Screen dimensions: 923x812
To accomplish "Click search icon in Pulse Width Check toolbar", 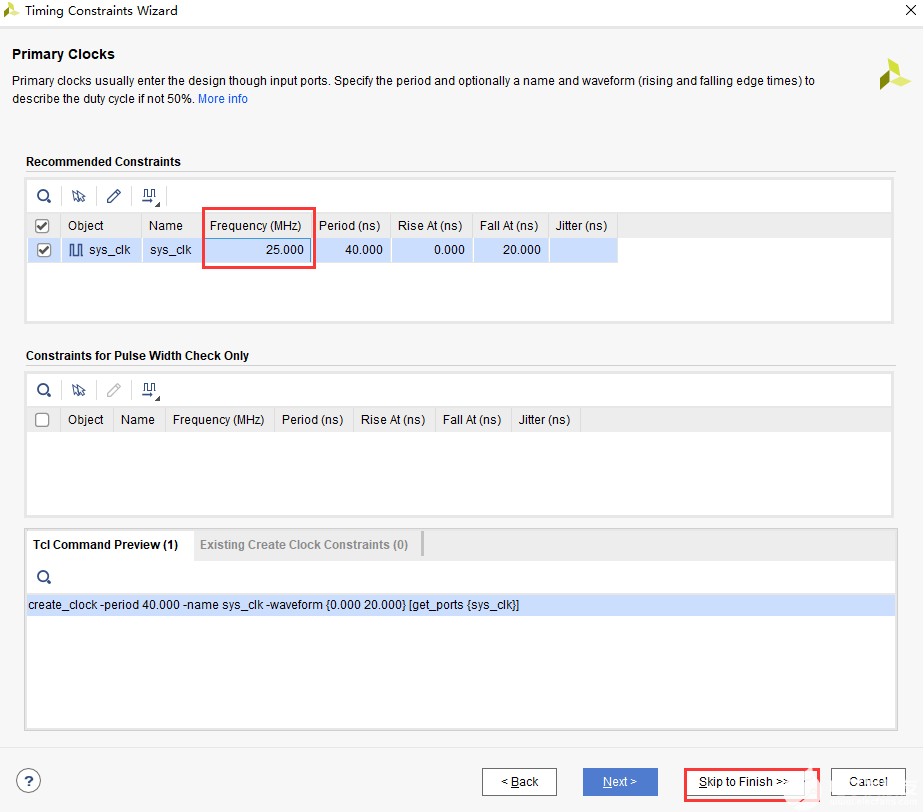I will [x=44, y=390].
